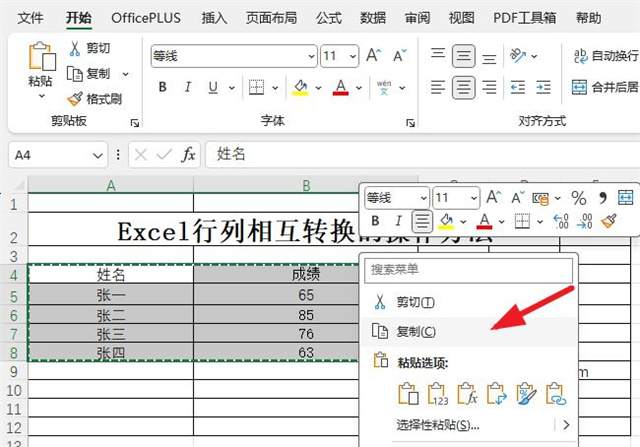The image size is (640, 447).
Task: Open the ribbon font size dropdown 11
Action: (353, 56)
